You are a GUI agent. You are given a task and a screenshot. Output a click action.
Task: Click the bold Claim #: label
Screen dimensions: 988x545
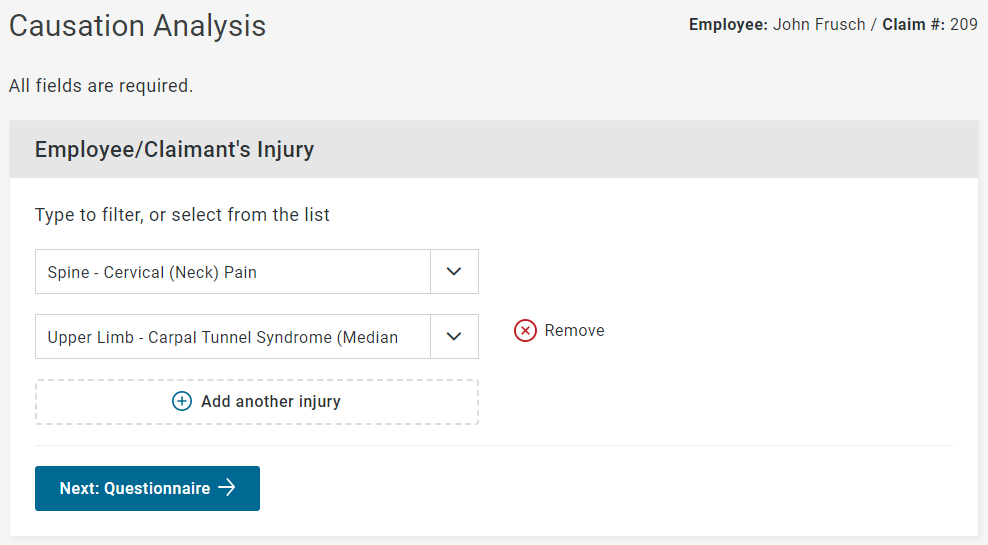[913, 25]
